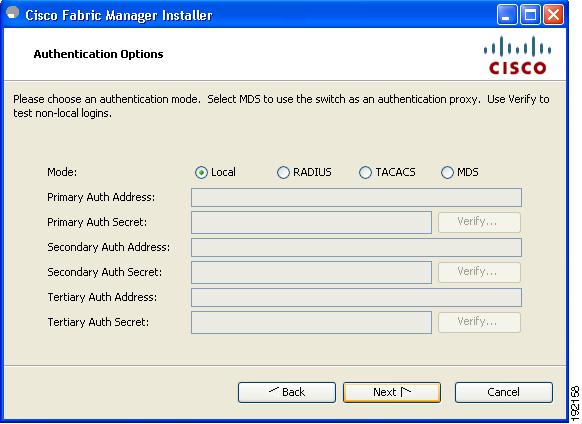
Task: Minimize the installer window
Action: click(507, 15)
